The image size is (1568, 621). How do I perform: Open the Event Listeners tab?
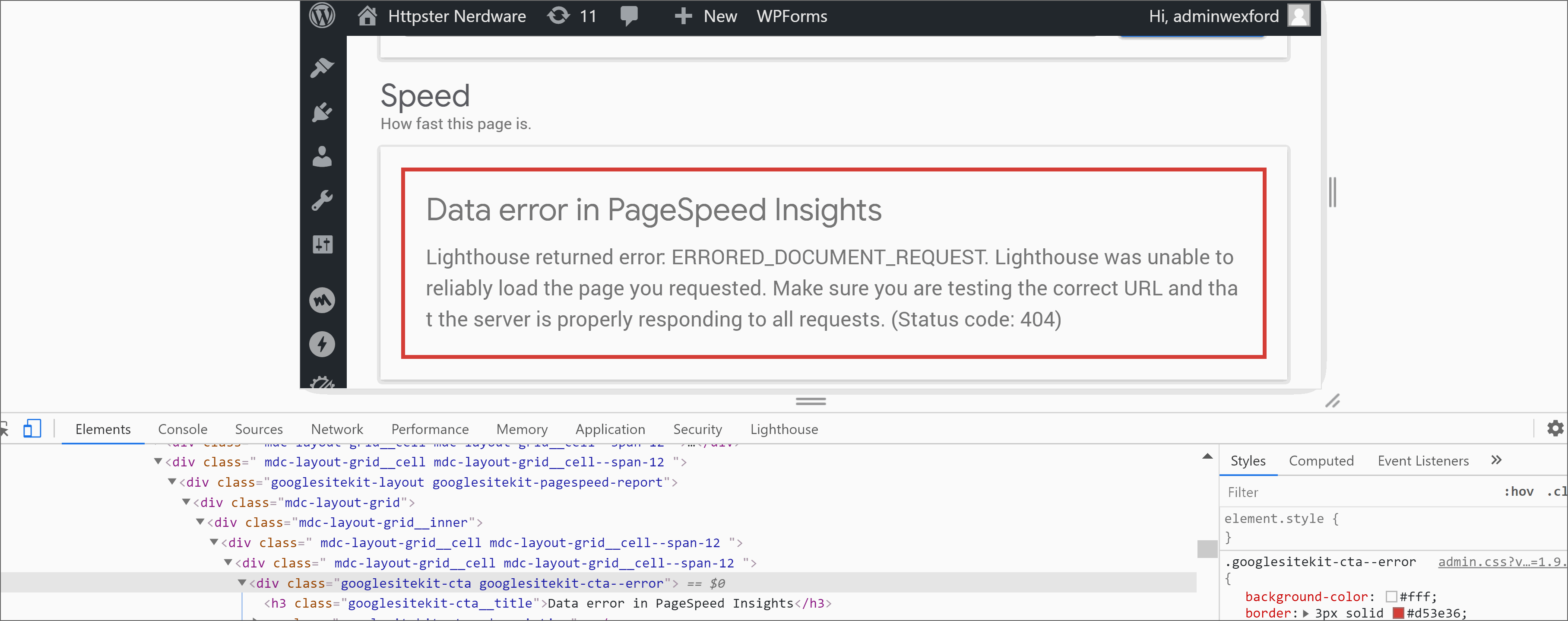[1423, 461]
